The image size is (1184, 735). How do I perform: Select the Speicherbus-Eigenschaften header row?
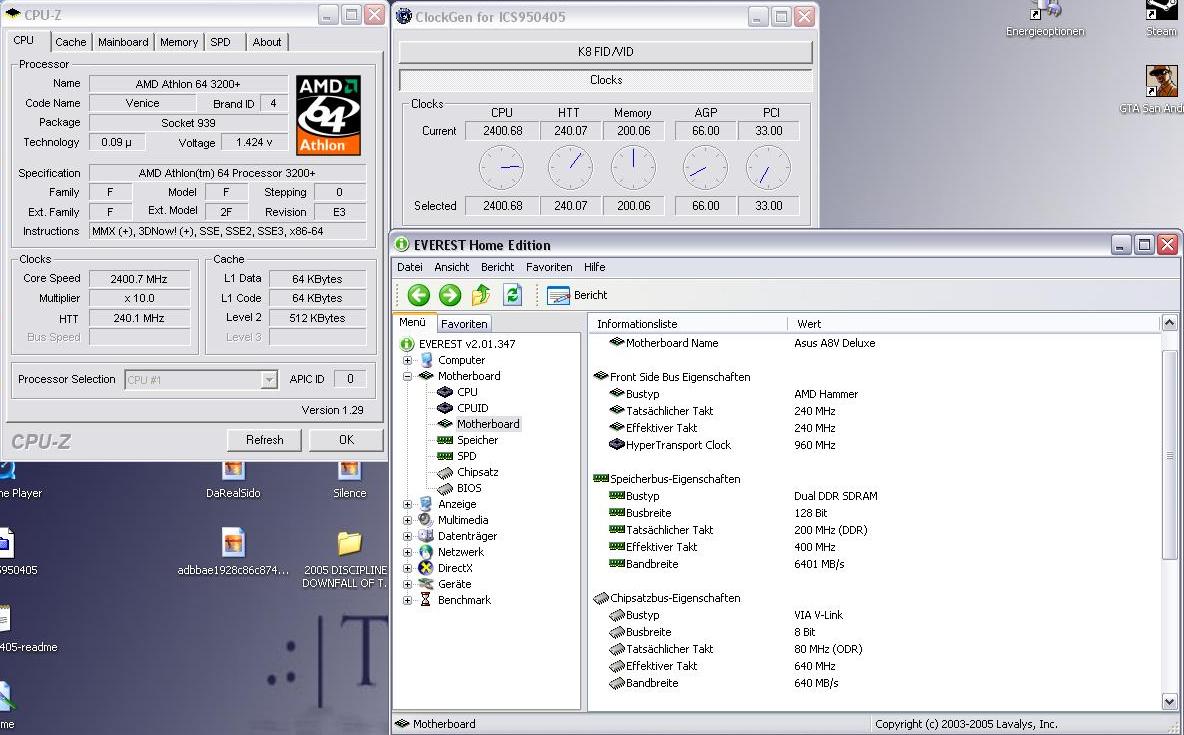[x=668, y=479]
